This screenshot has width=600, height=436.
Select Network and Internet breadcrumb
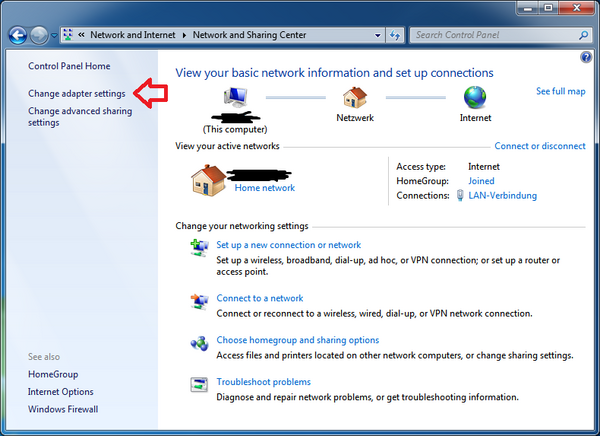coord(133,35)
